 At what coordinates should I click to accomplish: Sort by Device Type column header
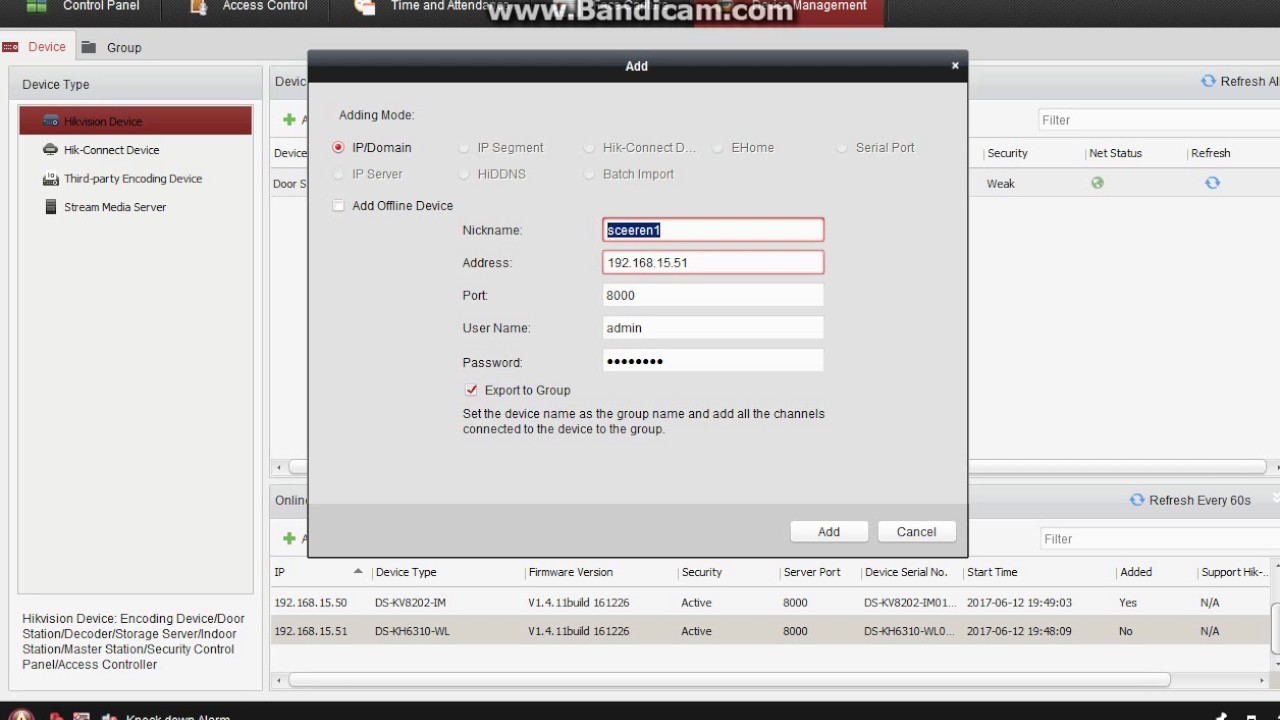[x=406, y=572]
